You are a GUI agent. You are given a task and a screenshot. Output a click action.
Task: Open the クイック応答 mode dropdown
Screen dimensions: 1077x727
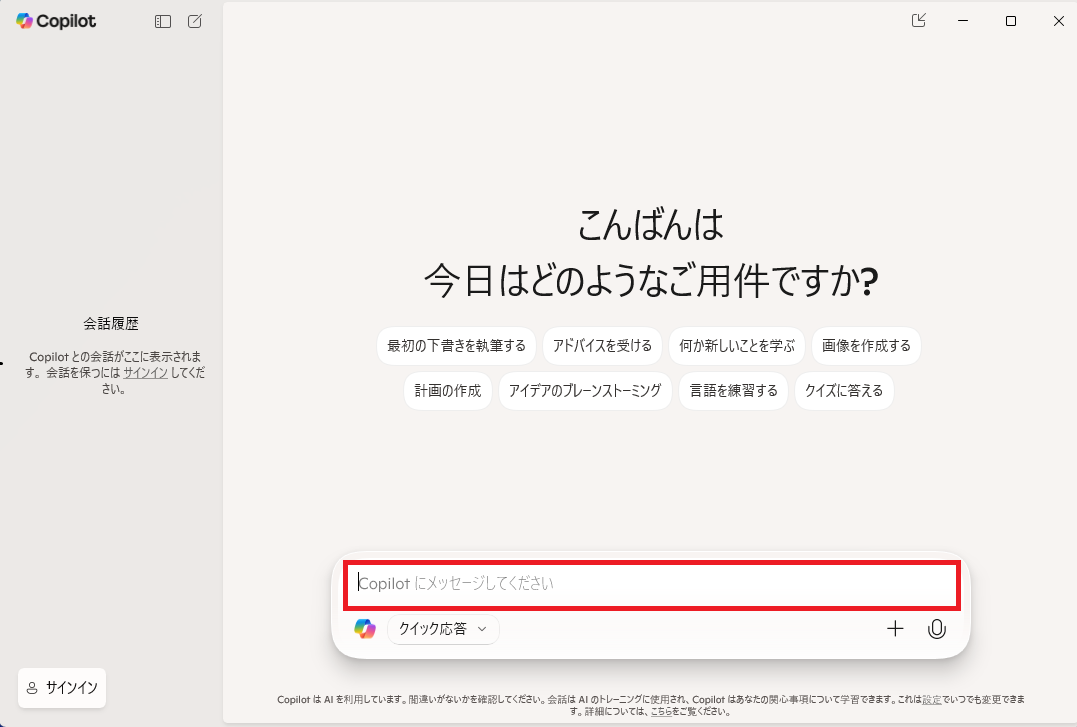tap(443, 629)
